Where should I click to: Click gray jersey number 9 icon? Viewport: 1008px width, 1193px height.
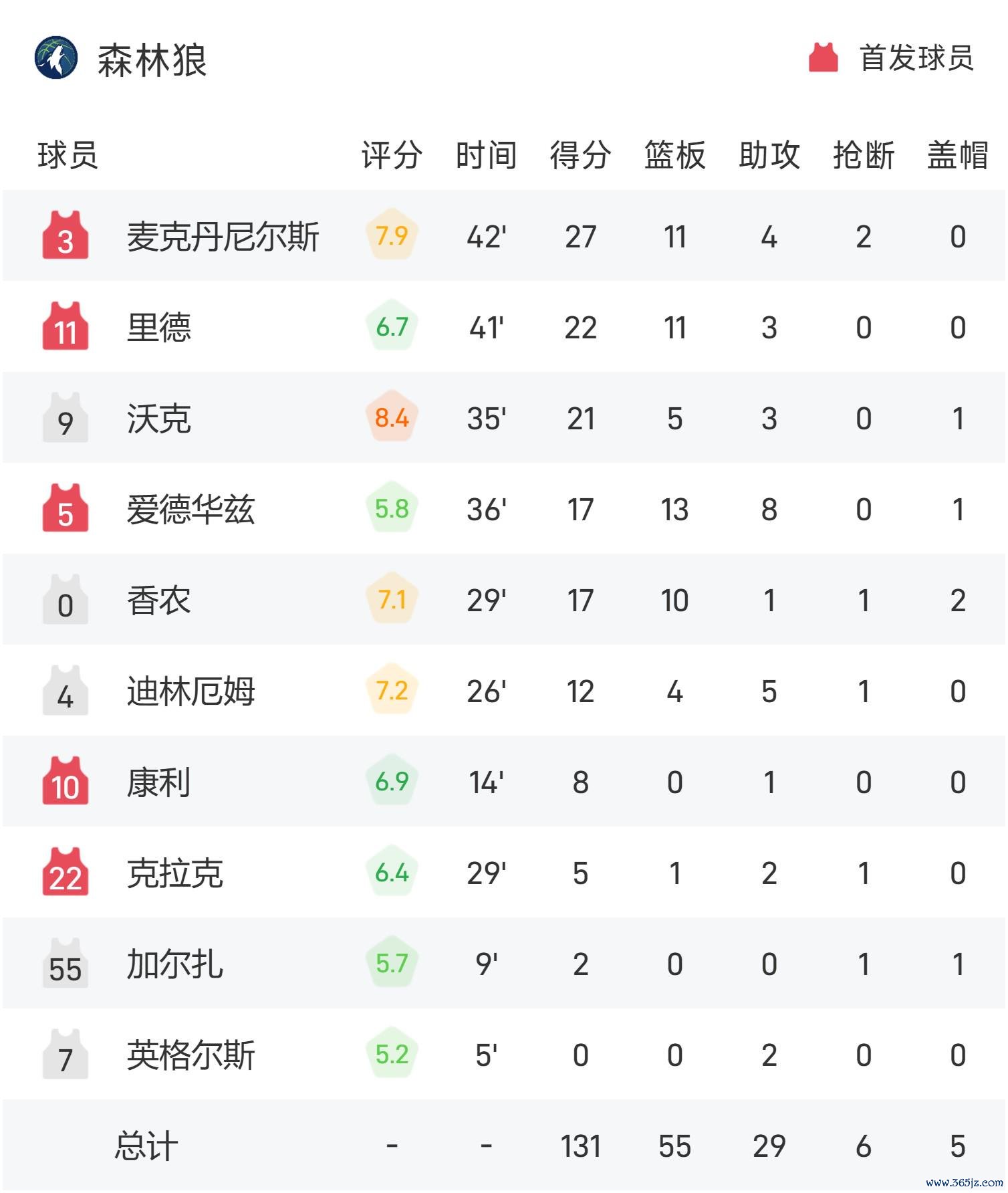click(x=66, y=417)
